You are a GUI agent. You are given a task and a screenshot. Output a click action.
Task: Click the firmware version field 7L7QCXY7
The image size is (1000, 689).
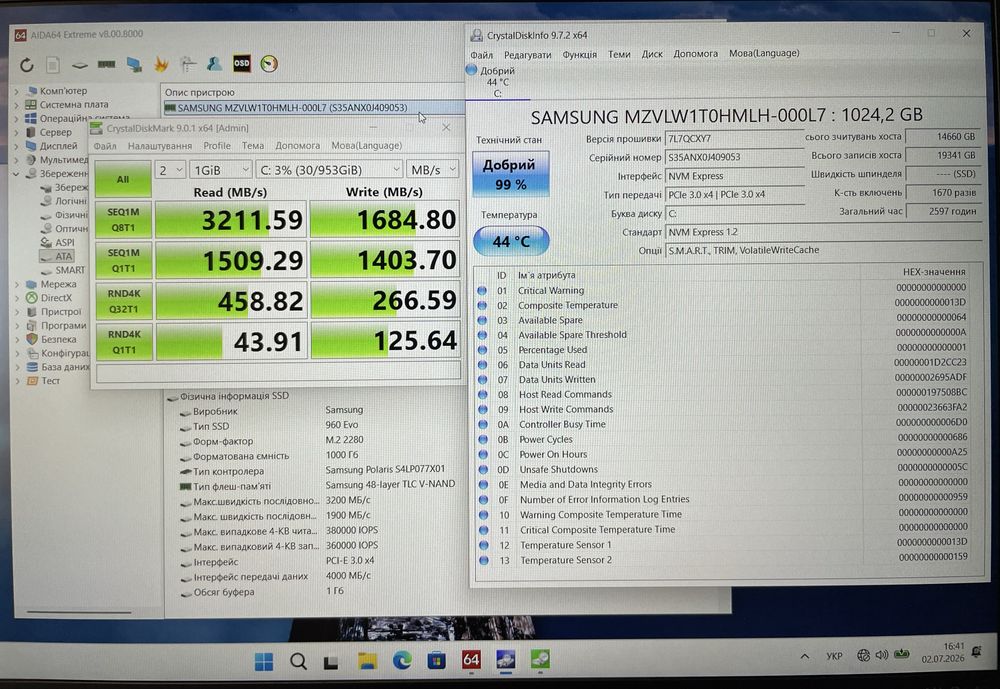point(734,138)
